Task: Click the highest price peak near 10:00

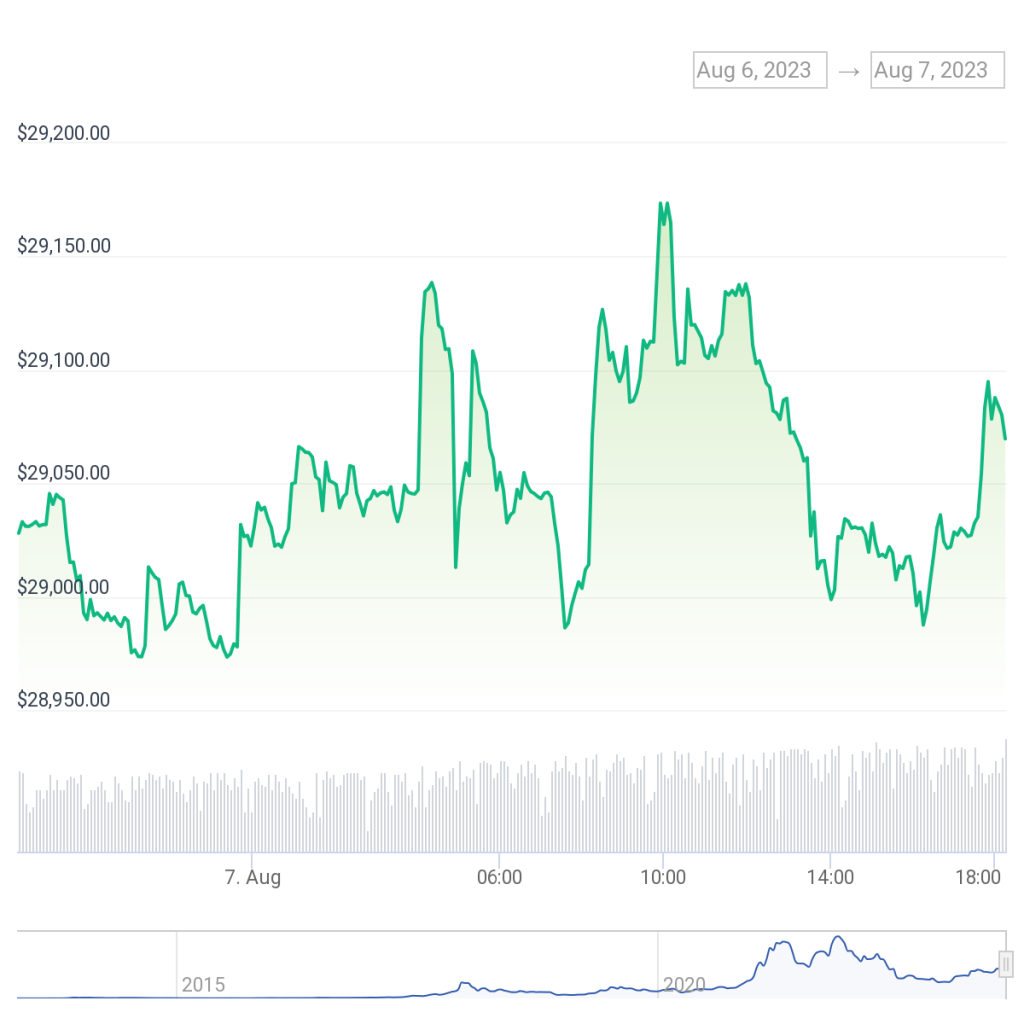Action: pyautogui.click(x=661, y=204)
